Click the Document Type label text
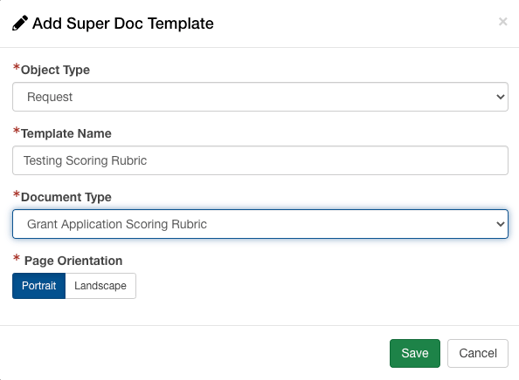519x380 pixels. (x=66, y=197)
